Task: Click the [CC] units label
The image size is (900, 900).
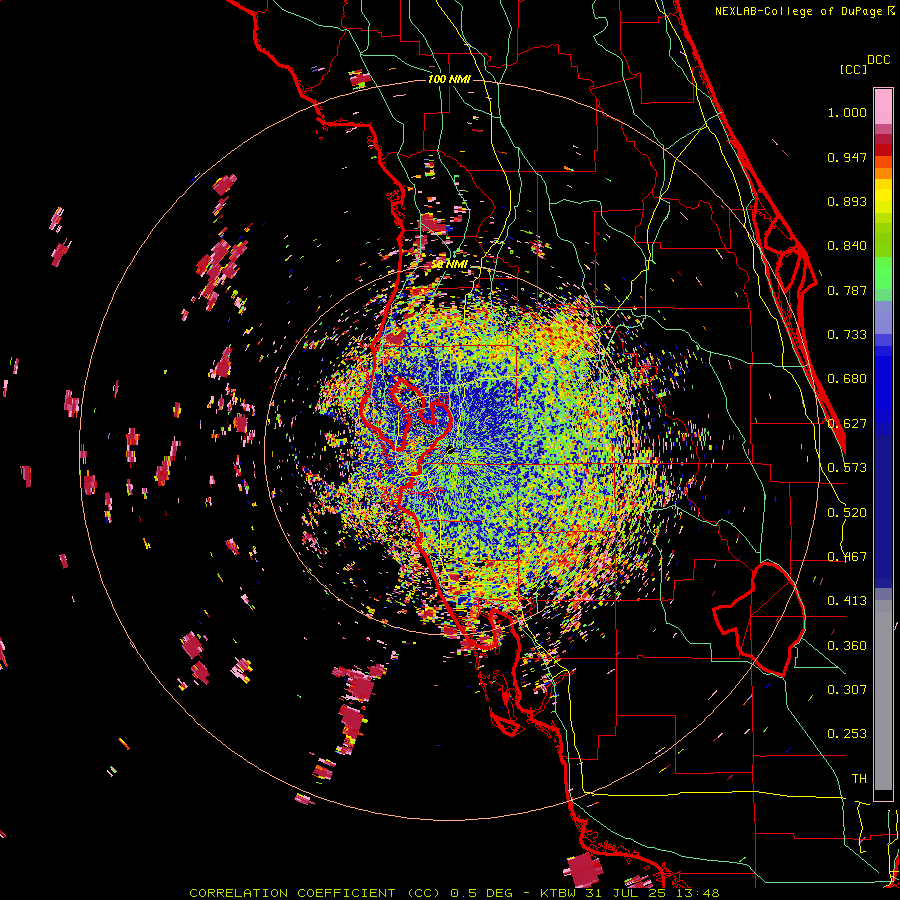Action: (x=853, y=69)
